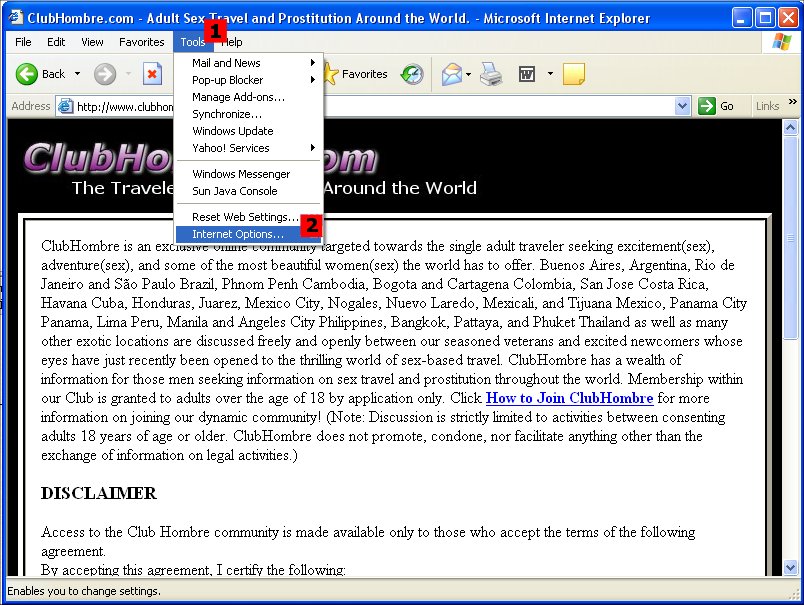Expand the Pop-up Blocker submenu
Image resolution: width=804 pixels, height=605 pixels.
point(249,80)
